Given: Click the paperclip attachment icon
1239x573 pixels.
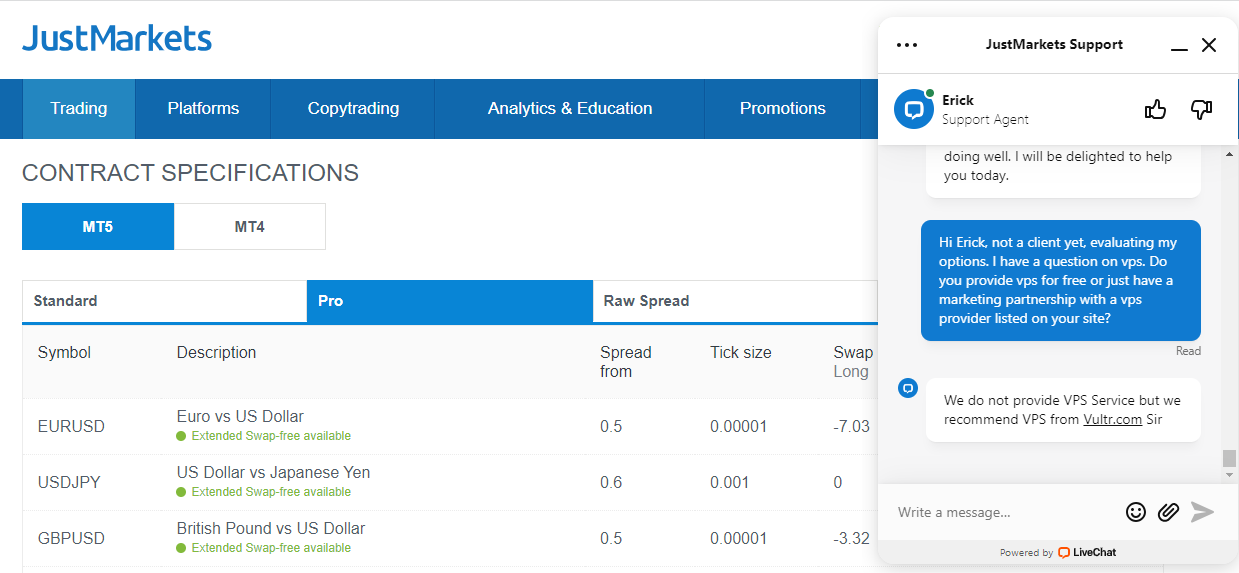Looking at the screenshot, I should click(x=1168, y=512).
